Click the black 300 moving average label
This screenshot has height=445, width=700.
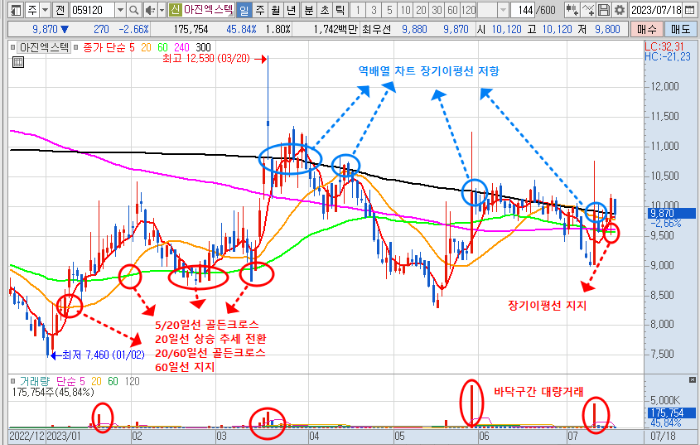point(203,47)
